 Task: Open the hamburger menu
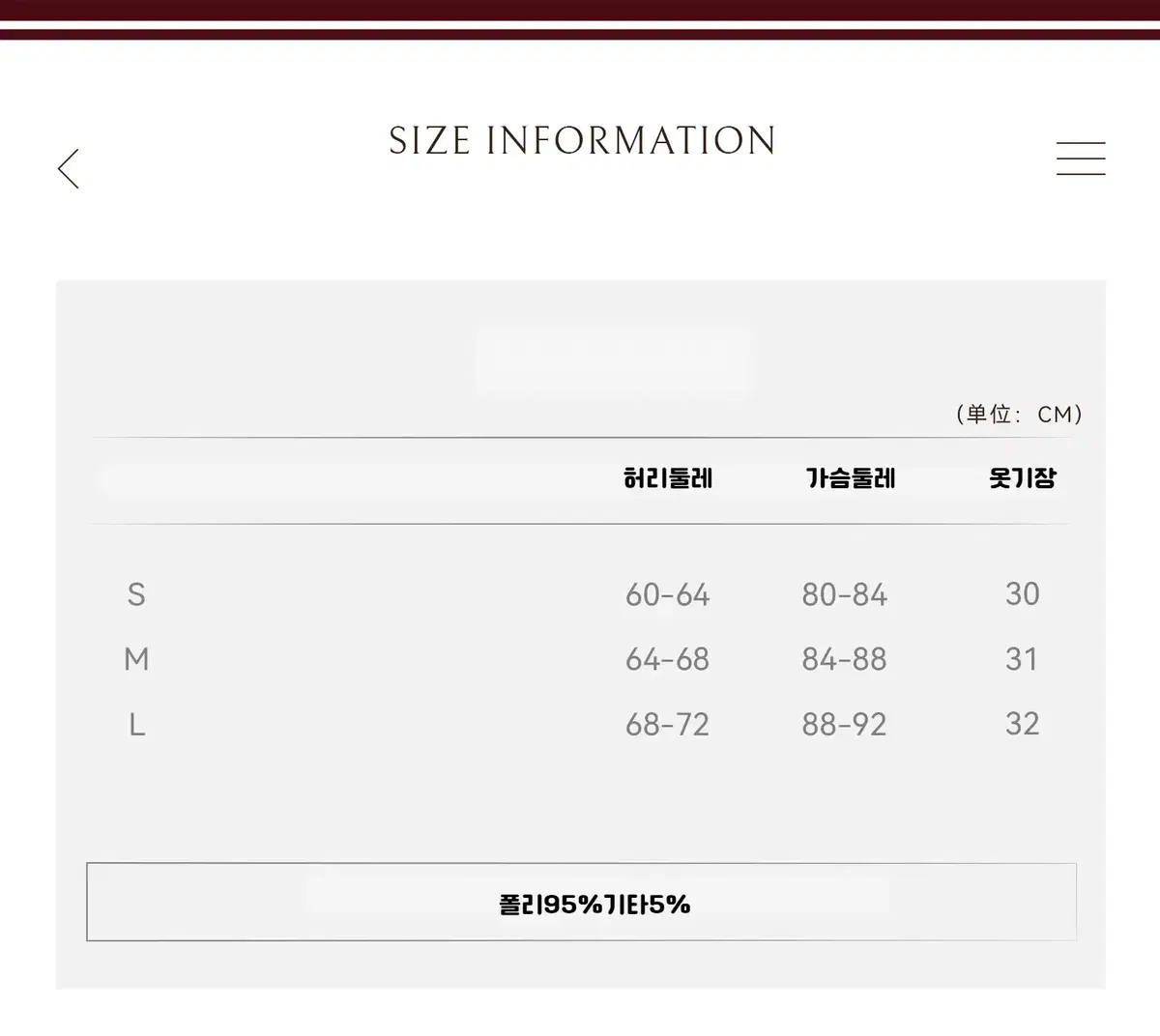point(1080,158)
